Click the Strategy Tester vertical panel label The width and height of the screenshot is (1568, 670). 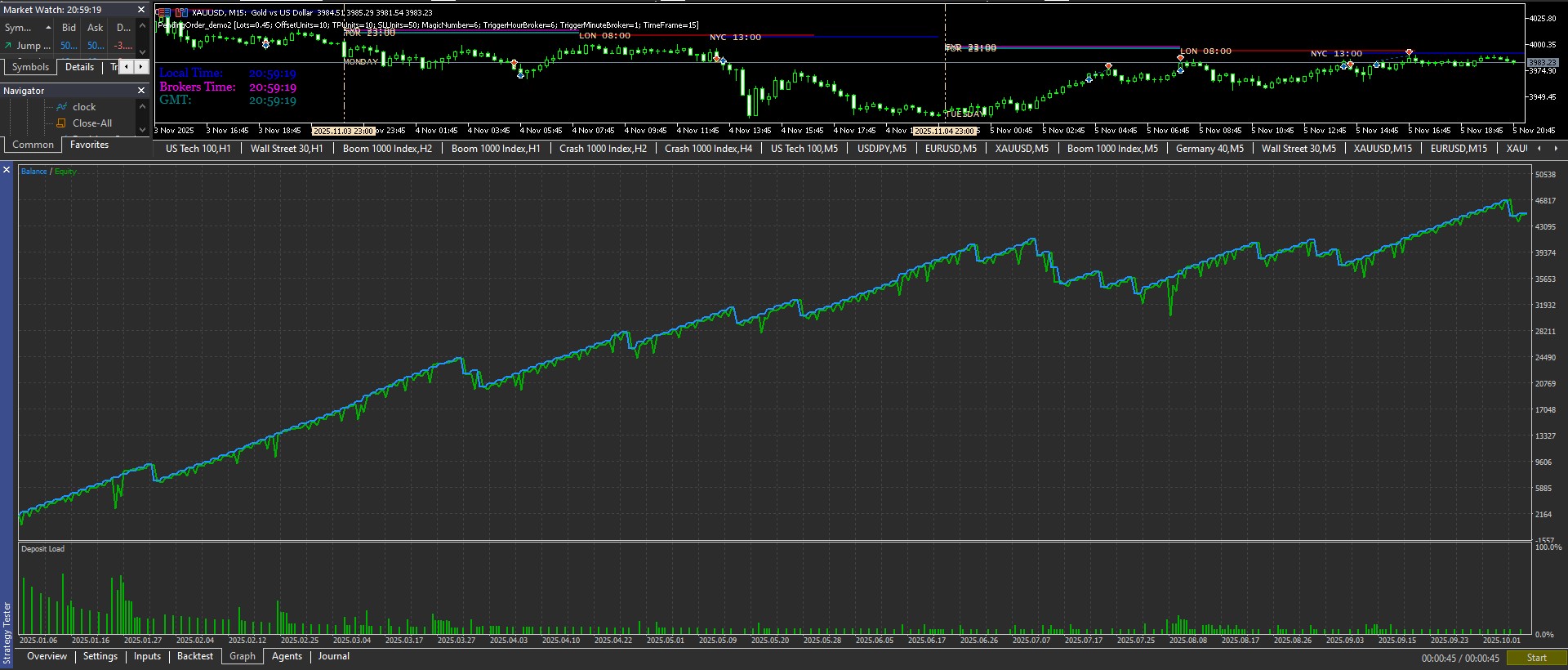pos(7,633)
